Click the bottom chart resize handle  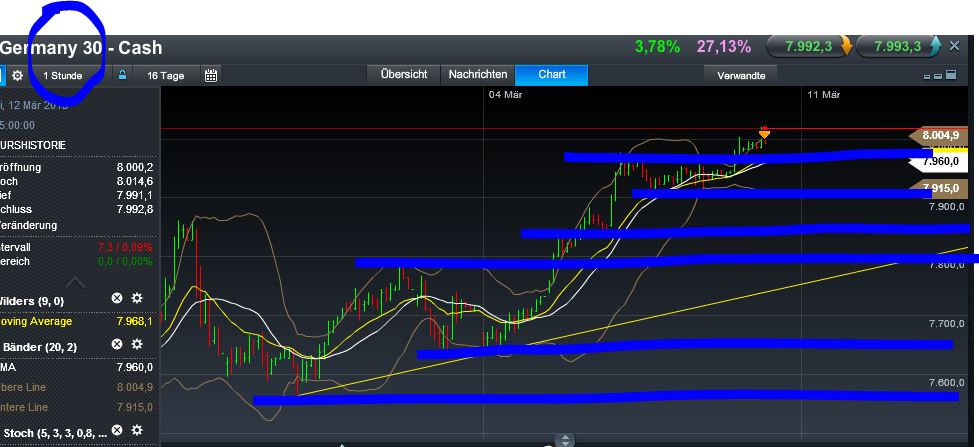coord(564,440)
